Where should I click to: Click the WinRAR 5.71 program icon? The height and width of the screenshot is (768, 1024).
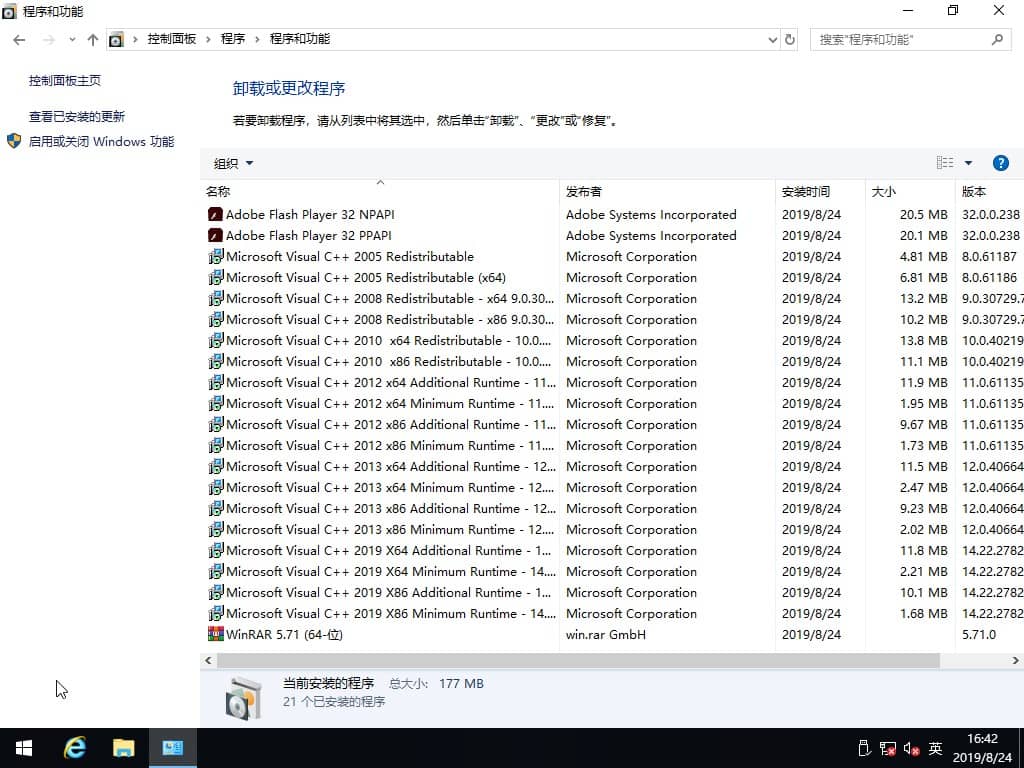[x=216, y=634]
